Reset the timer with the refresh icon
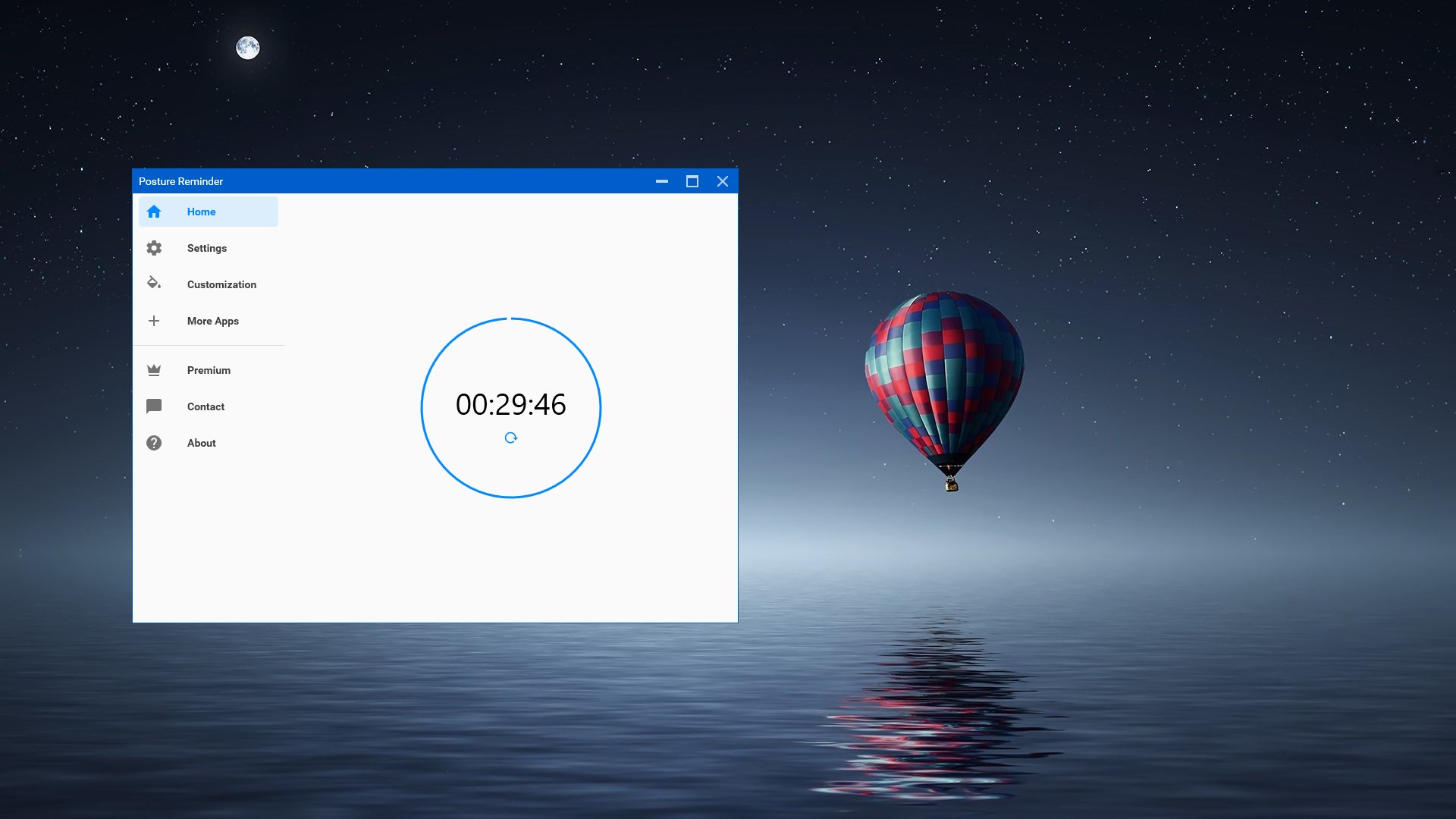1456x819 pixels. 511,438
